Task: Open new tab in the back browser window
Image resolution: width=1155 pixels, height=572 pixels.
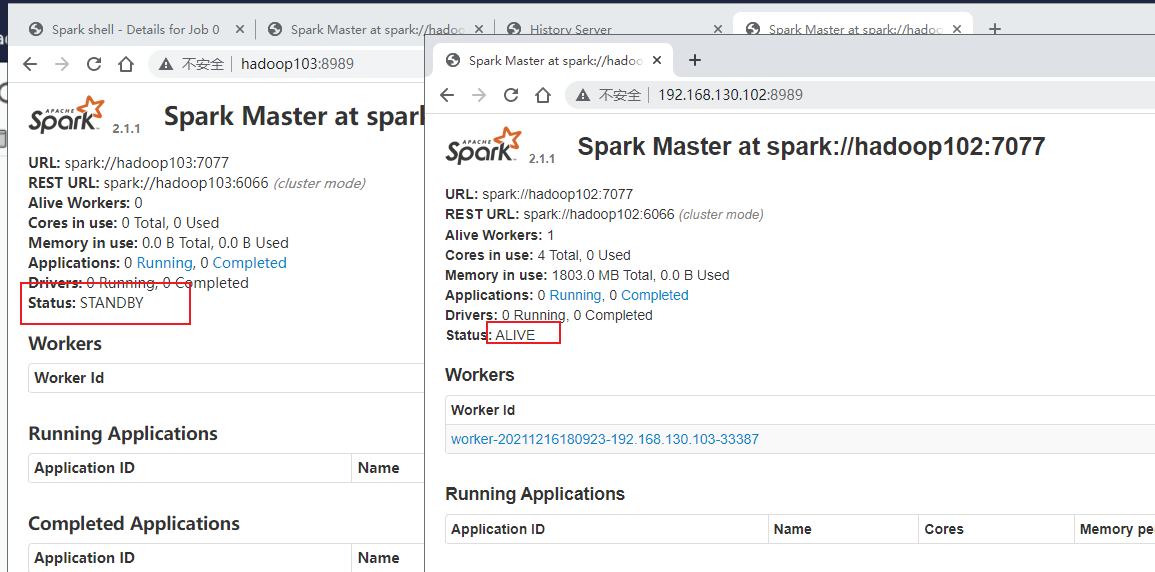Action: tap(994, 29)
